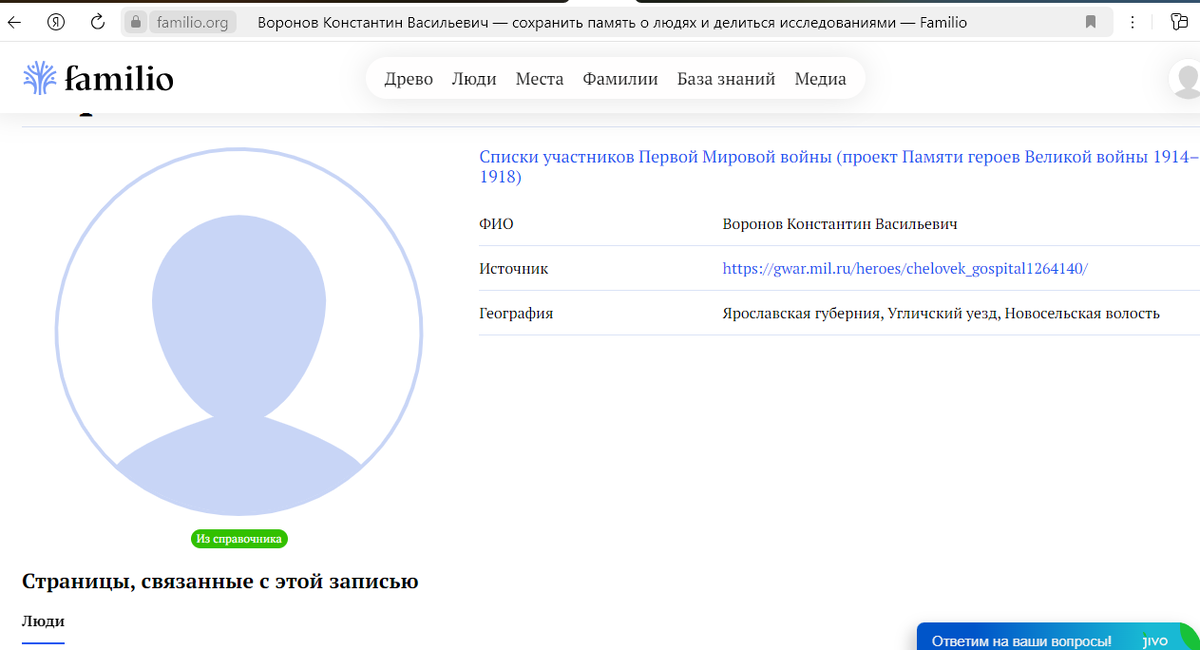Reload the page with refresh icon
The height and width of the screenshot is (650, 1200).
click(x=98, y=21)
